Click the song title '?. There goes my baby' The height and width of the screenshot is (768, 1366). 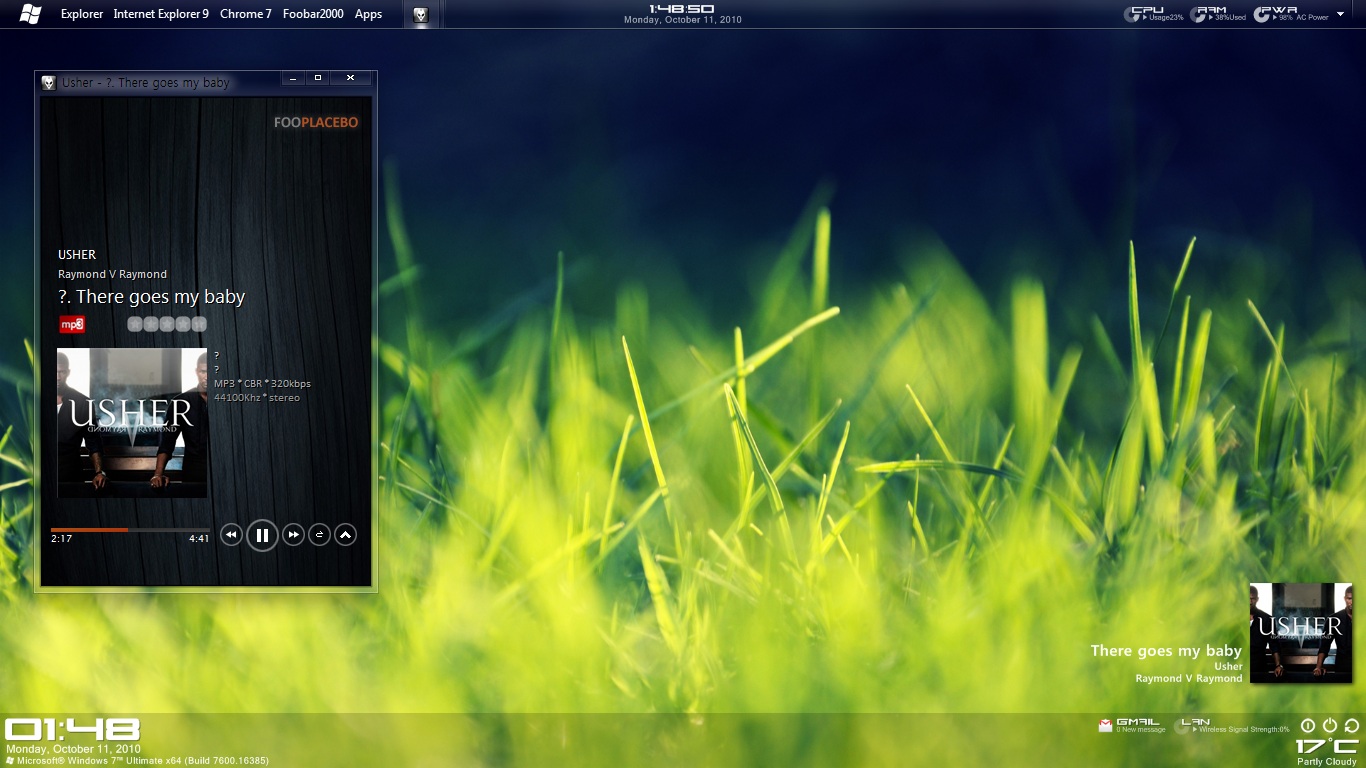151,296
